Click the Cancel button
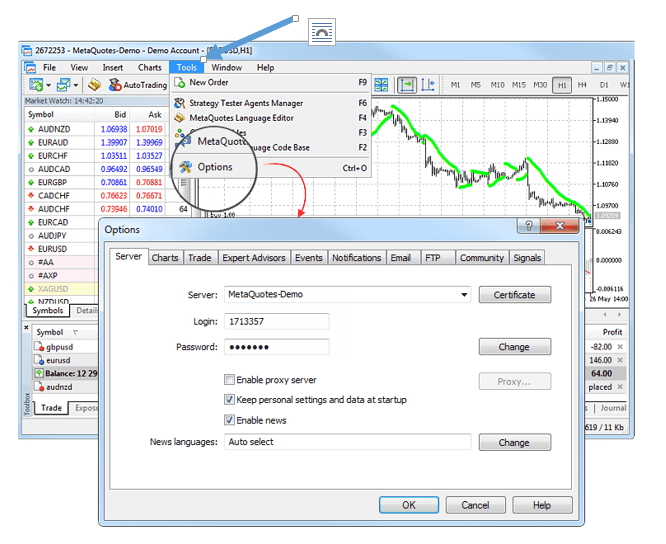Screen dimensions: 666x544 pos(475,505)
